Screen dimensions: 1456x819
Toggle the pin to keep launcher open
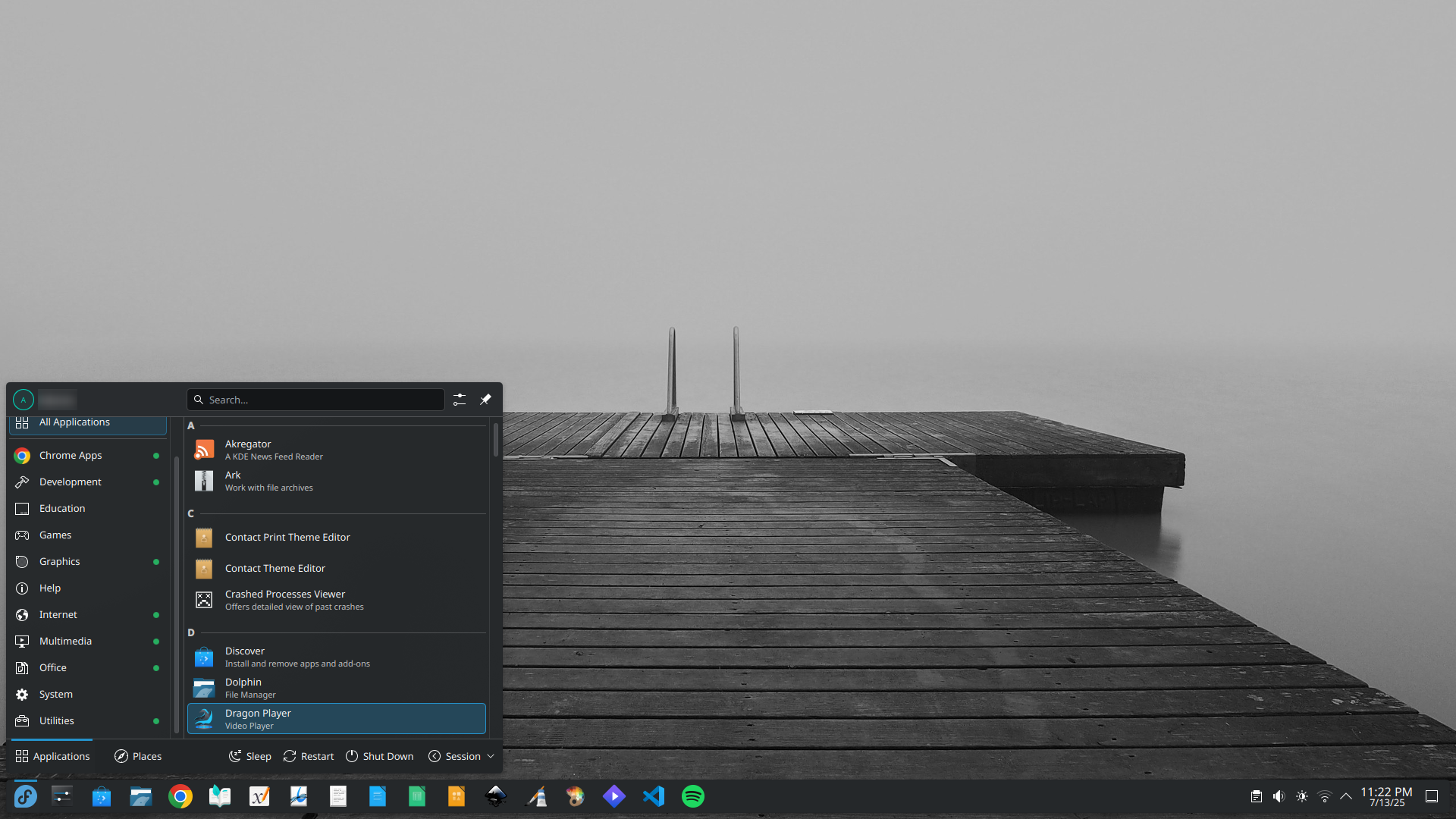click(x=485, y=400)
